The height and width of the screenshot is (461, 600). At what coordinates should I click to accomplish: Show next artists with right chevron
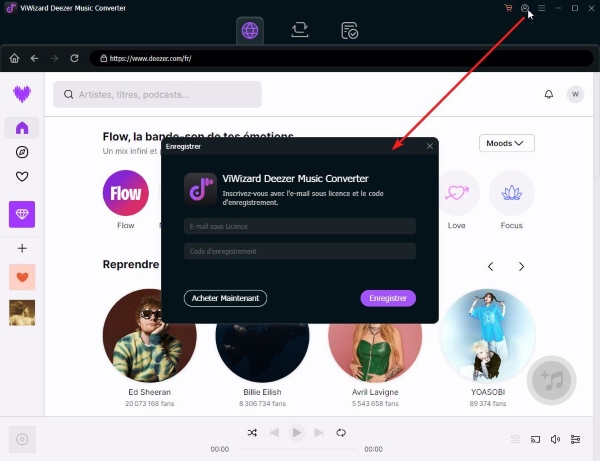[521, 267]
